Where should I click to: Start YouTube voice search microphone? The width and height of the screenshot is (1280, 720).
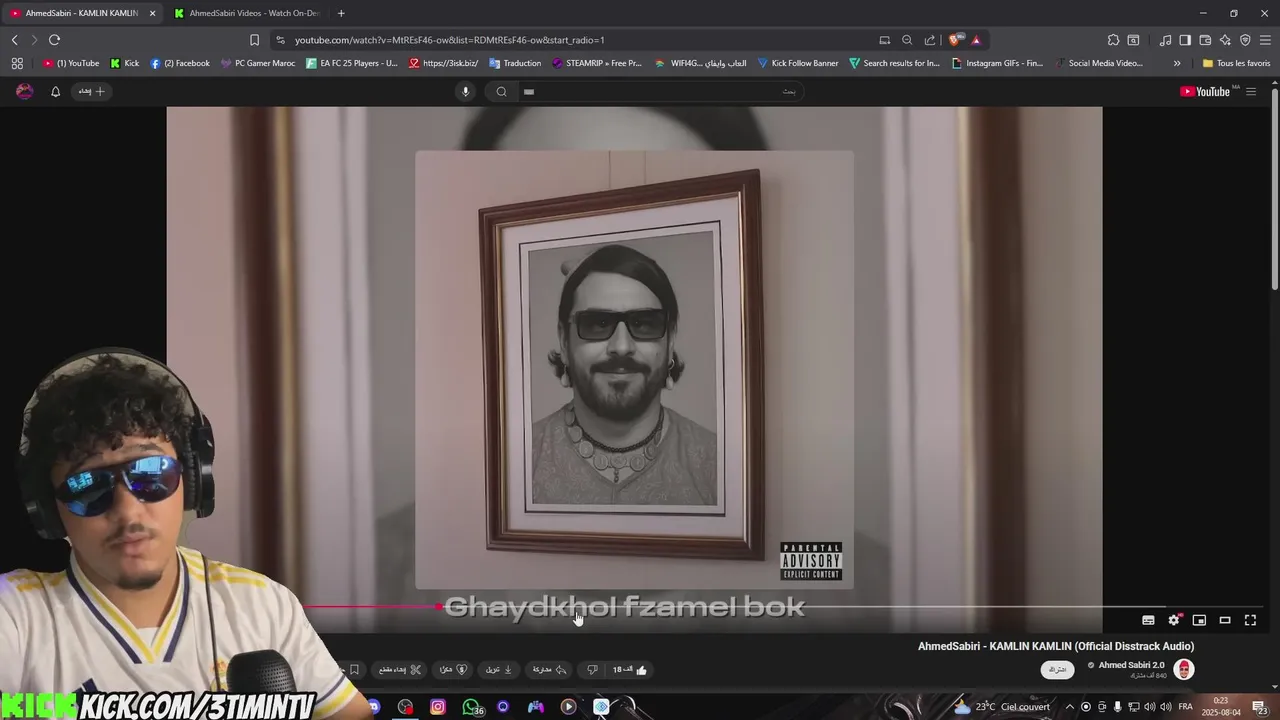(x=465, y=91)
